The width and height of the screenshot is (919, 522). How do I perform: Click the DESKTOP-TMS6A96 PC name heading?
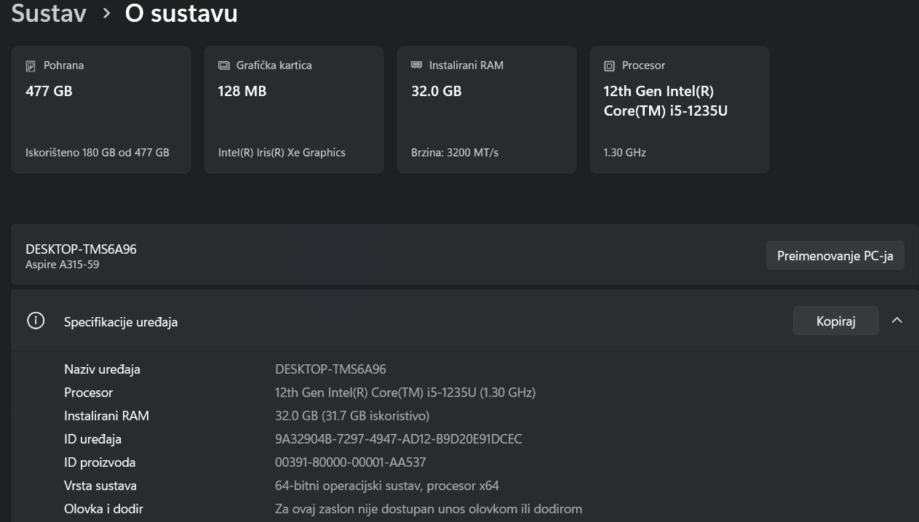coord(81,249)
